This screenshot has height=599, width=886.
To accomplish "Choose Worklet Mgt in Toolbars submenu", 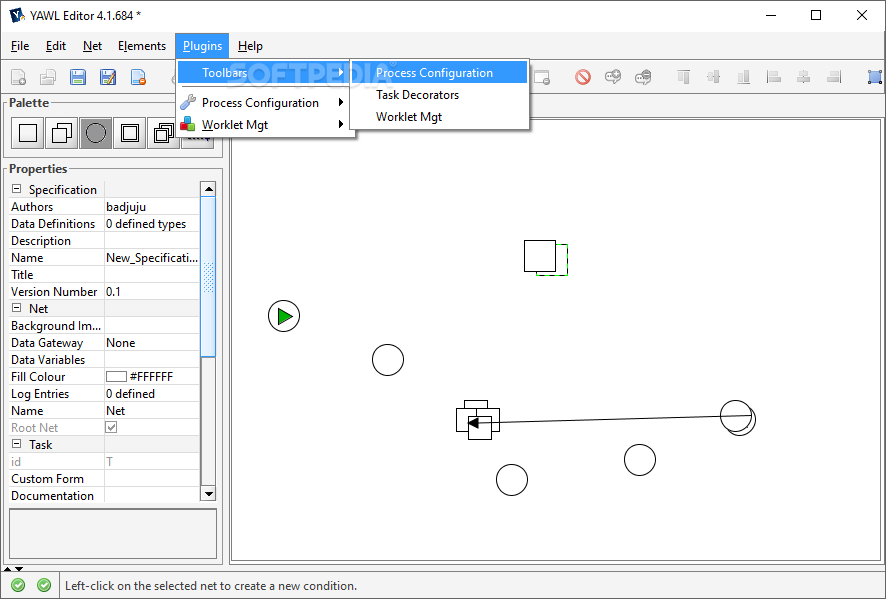I will tap(440, 116).
